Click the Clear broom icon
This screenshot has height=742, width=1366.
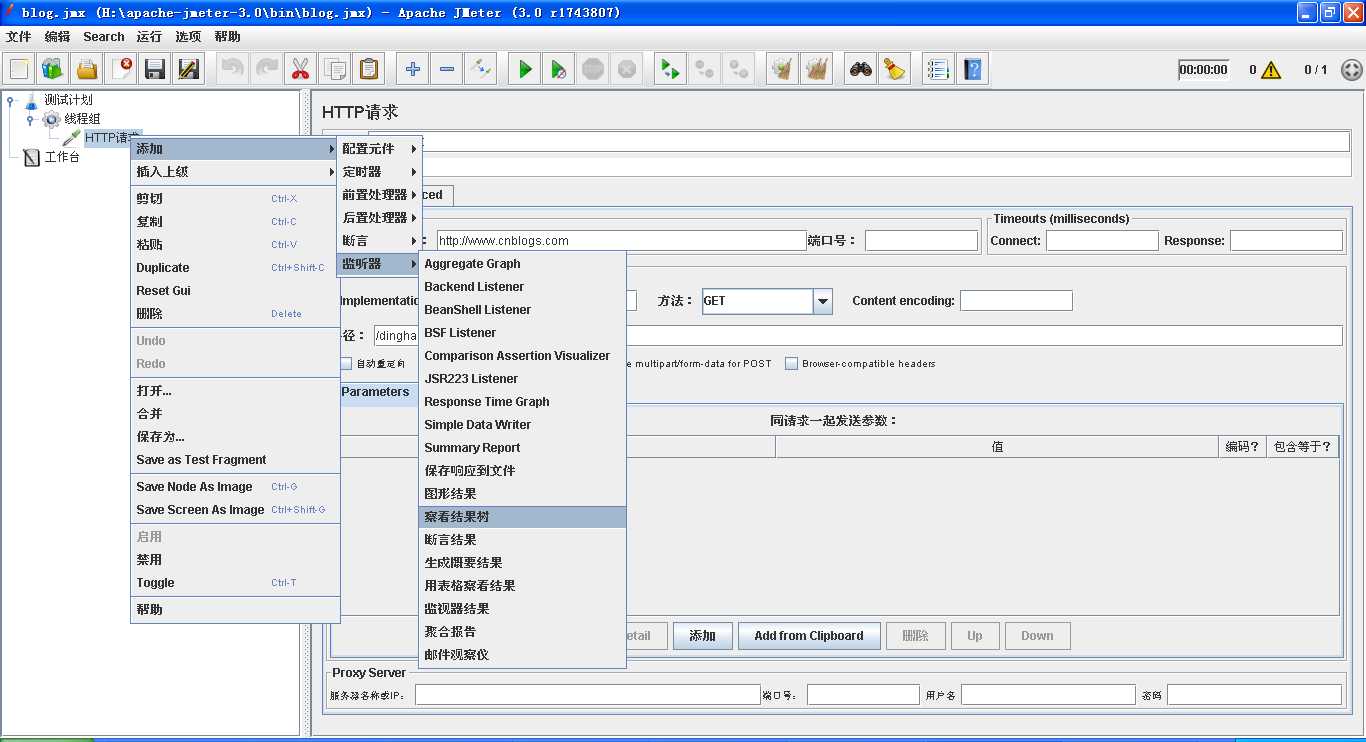tap(783, 69)
